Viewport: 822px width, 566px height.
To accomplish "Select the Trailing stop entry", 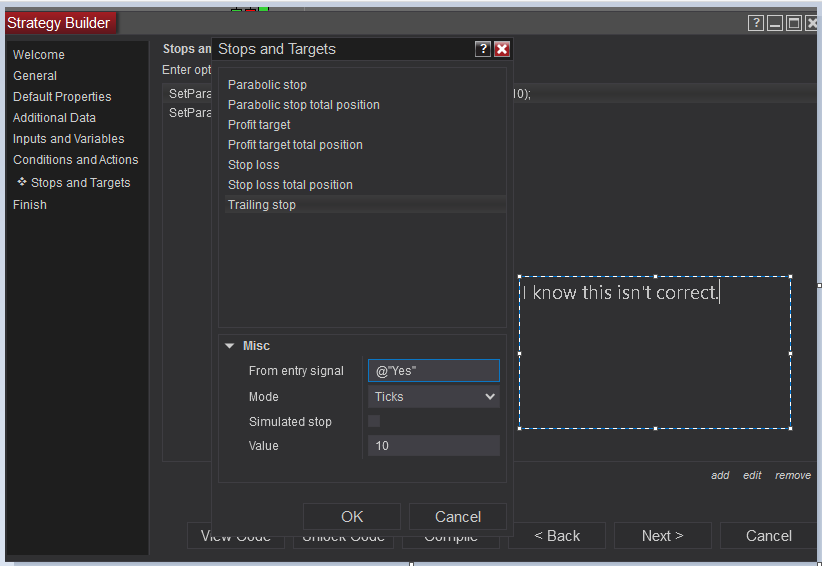I will 262,205.
